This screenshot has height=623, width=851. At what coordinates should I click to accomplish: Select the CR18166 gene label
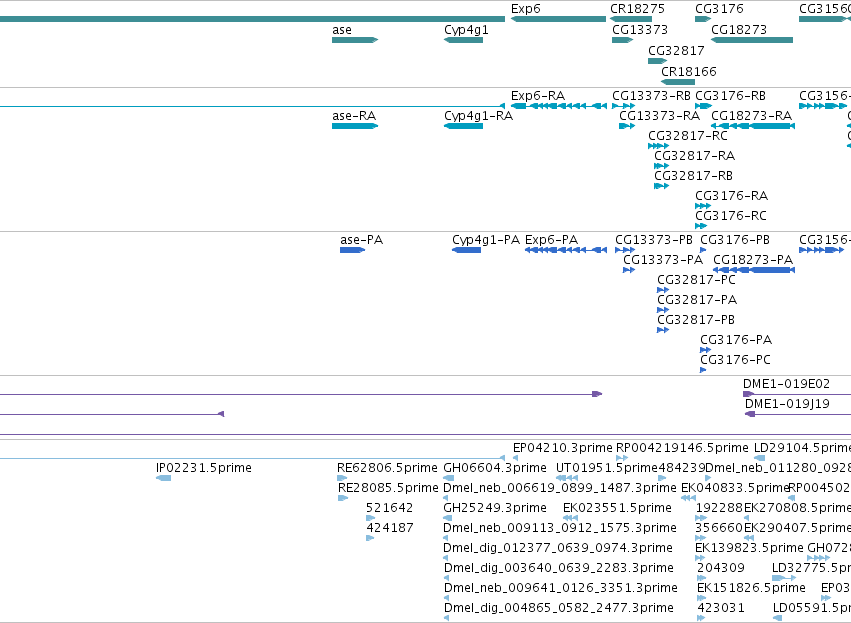coord(689,72)
